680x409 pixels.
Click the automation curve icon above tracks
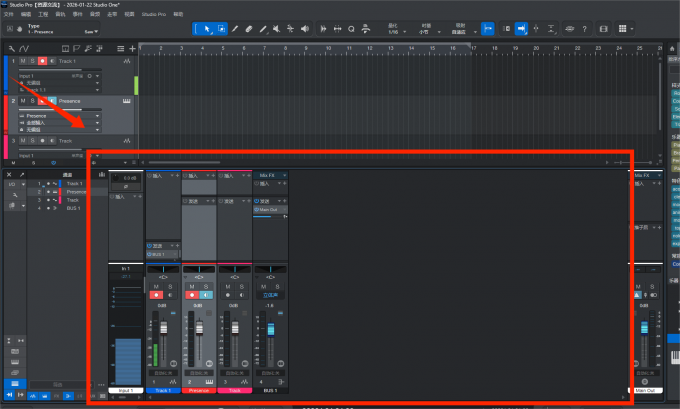(22, 48)
